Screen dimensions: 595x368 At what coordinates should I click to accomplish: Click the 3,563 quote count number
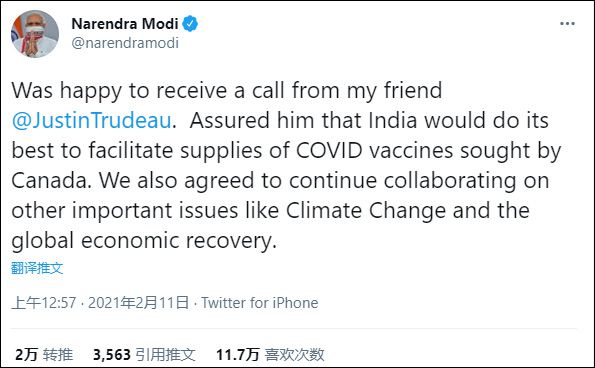click(x=112, y=355)
